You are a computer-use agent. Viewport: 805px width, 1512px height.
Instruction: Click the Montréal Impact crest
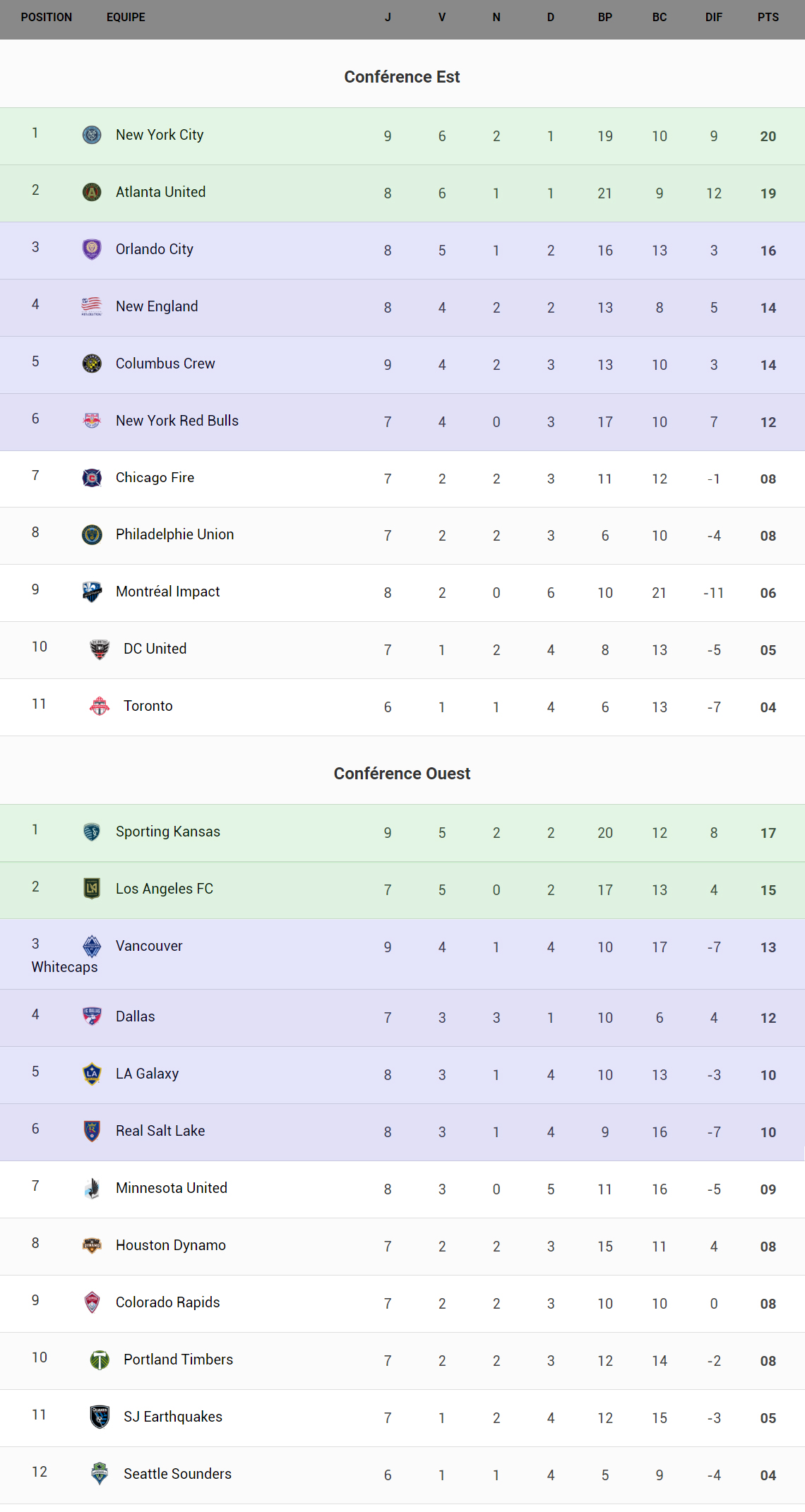92,592
